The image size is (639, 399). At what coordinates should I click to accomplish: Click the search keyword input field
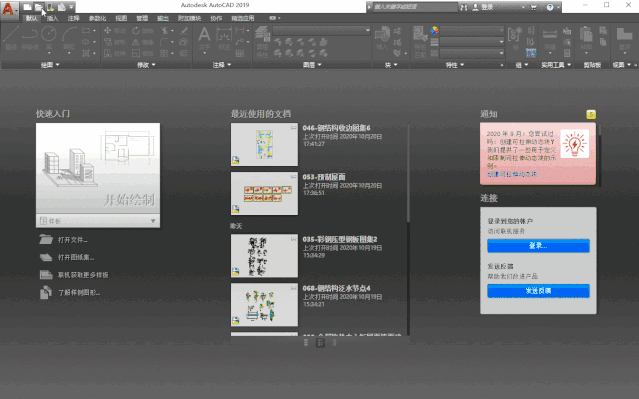(x=415, y=7)
